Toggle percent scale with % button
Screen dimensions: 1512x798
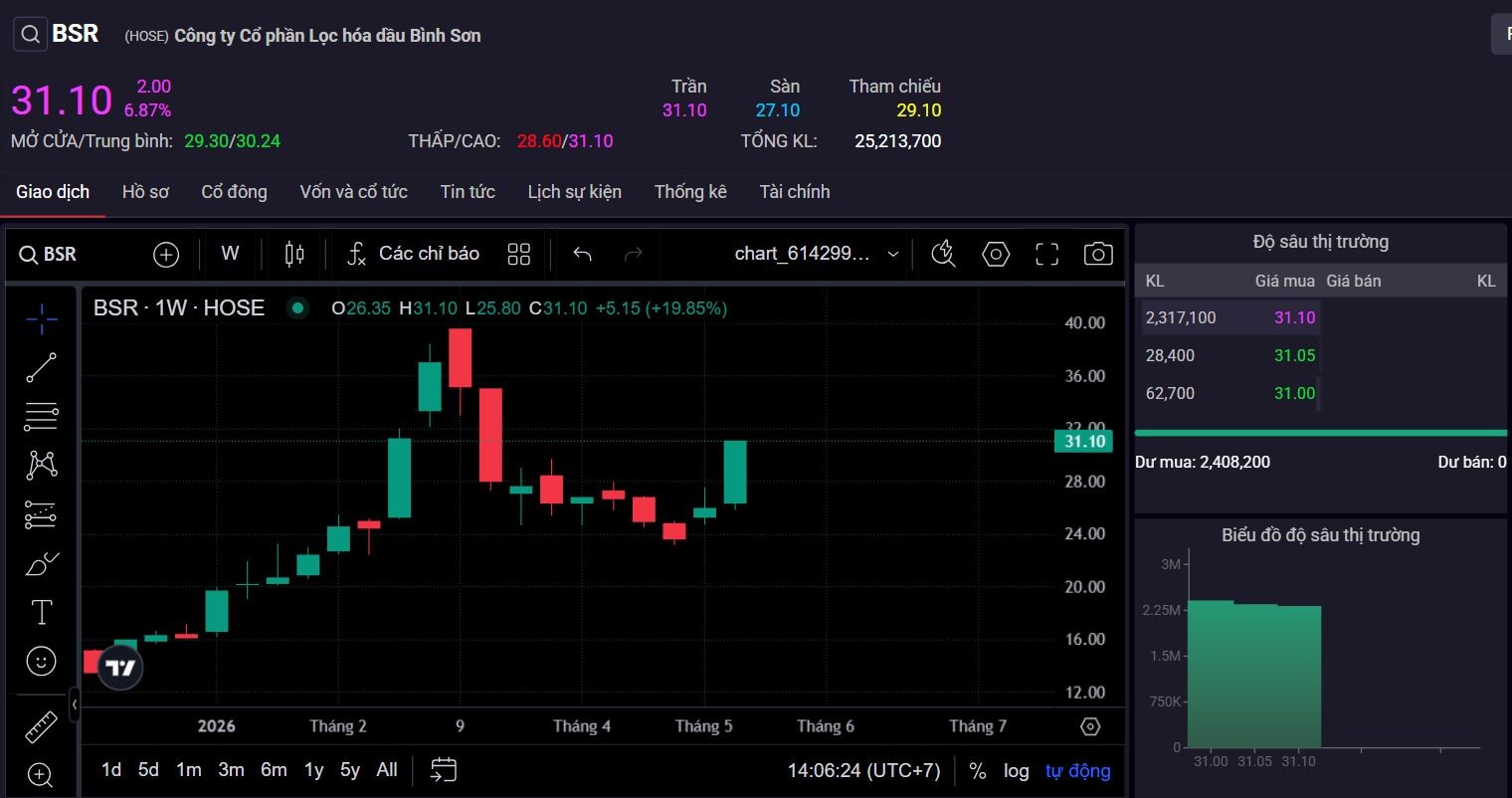[x=977, y=770]
